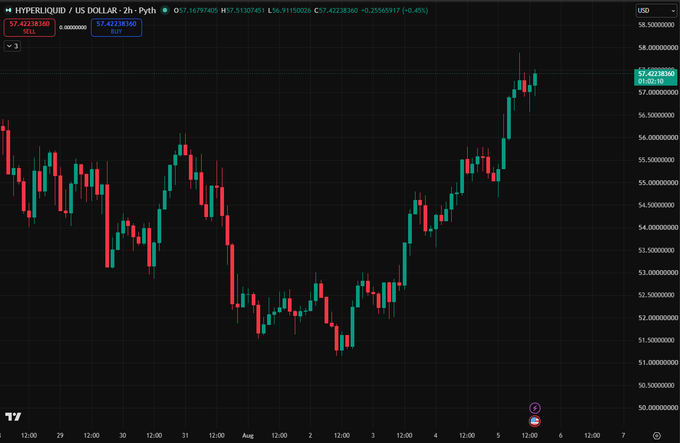This screenshot has height=443, width=680.
Task: Open the purple lightning event marker
Action: [535, 408]
